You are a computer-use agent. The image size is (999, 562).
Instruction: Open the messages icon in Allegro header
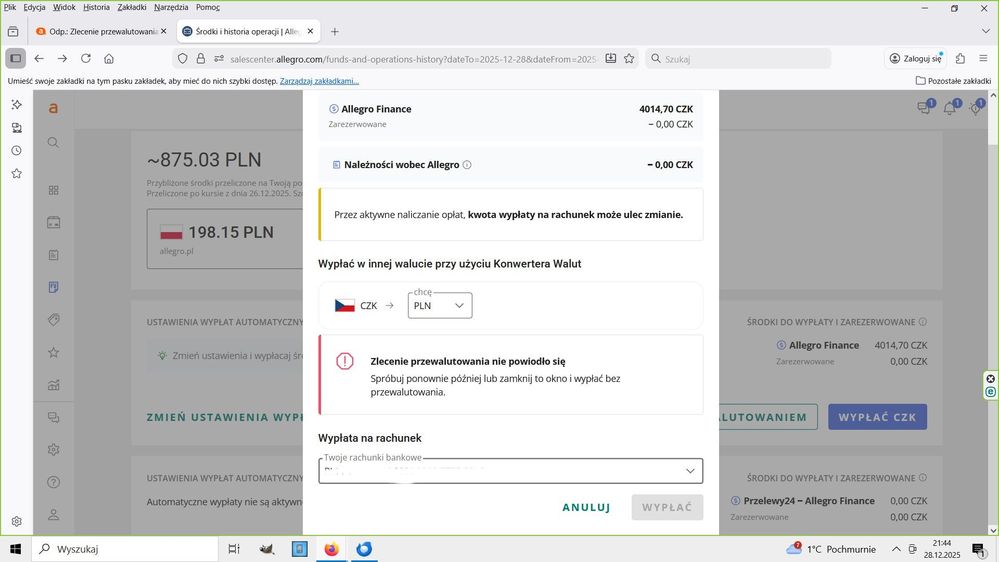[923, 108]
